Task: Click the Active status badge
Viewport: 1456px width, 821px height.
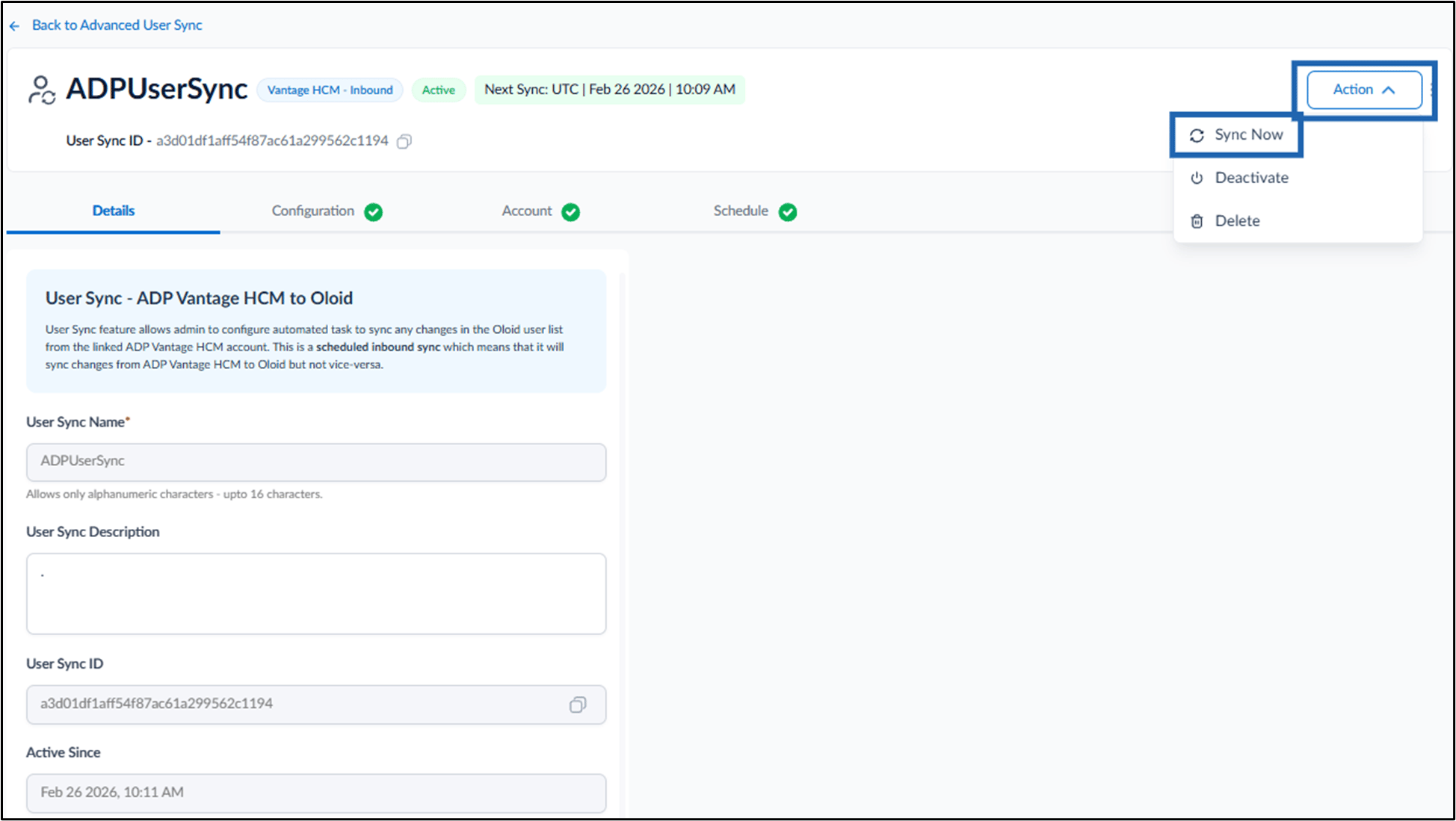Action: 438,90
